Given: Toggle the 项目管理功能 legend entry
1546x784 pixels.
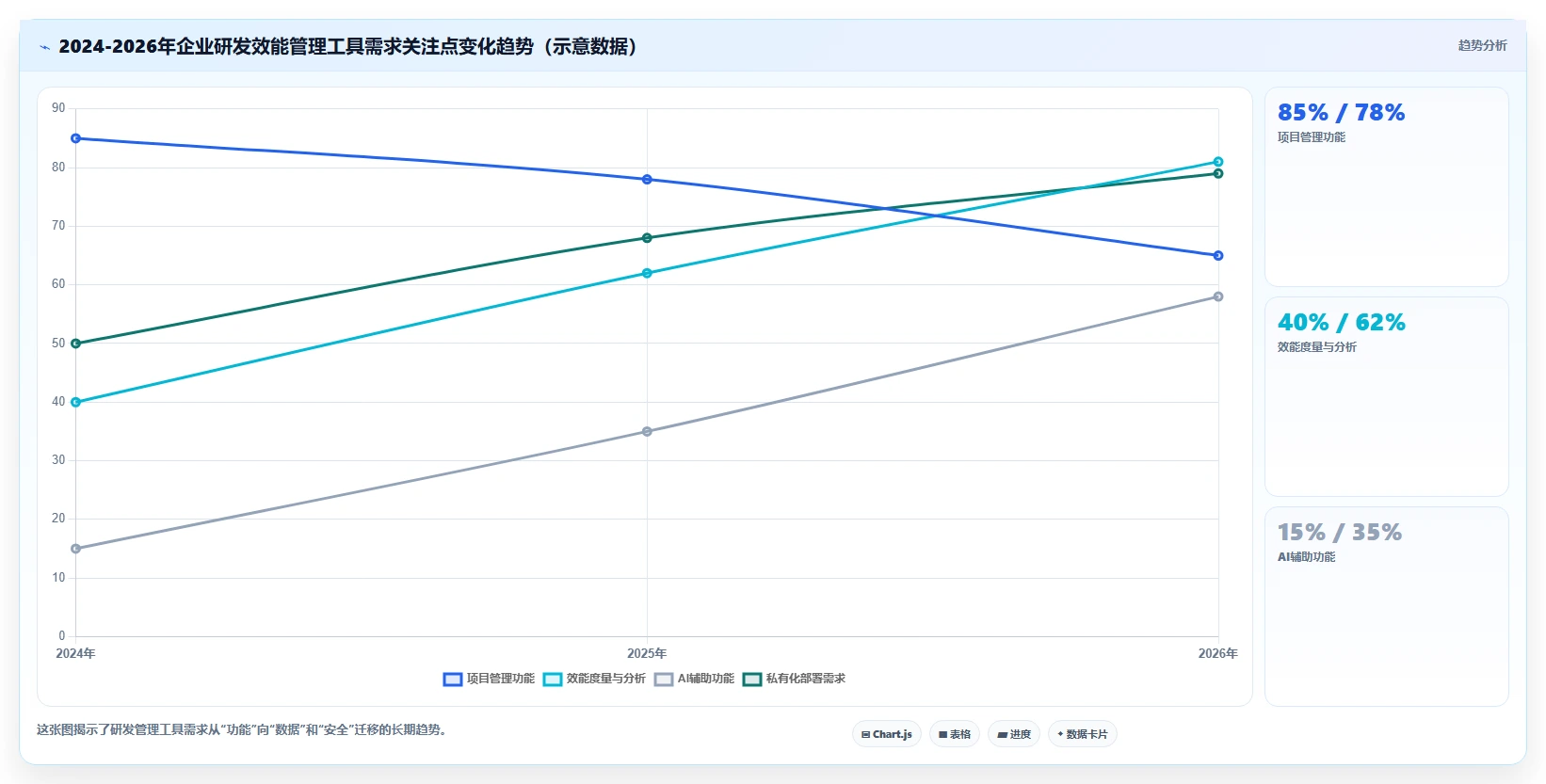Looking at the screenshot, I should pyautogui.click(x=489, y=679).
